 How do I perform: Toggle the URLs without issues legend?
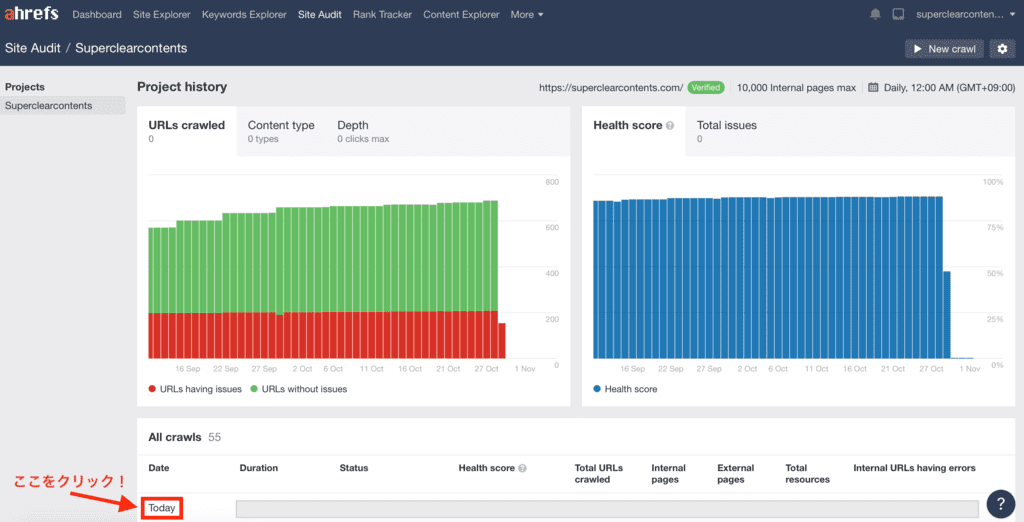298,389
